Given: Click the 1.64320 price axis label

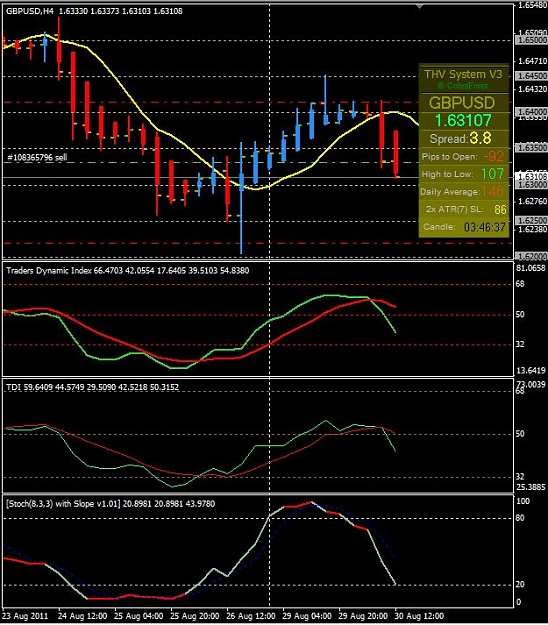Looking at the screenshot, I should [x=532, y=89].
